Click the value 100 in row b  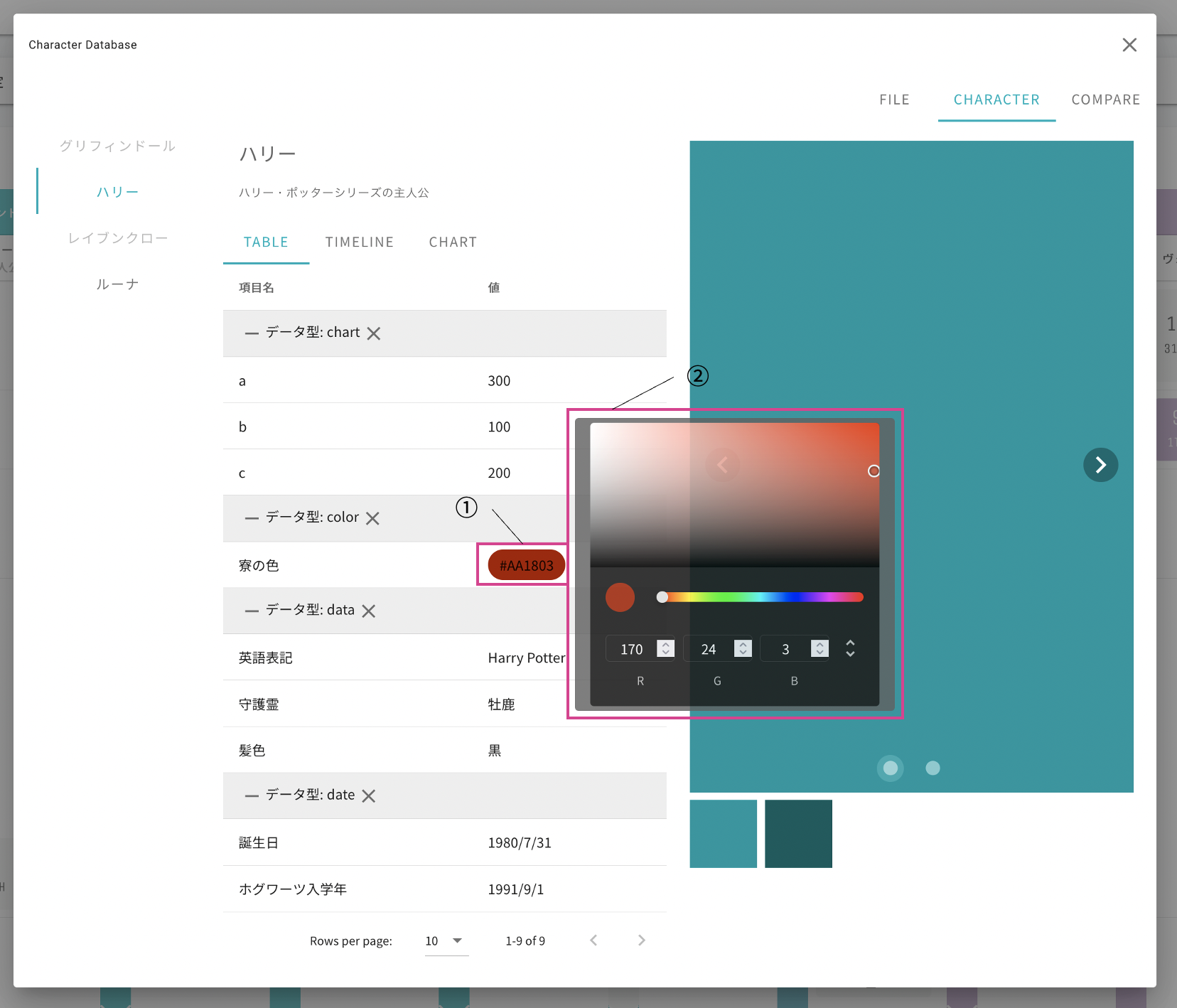coord(499,427)
